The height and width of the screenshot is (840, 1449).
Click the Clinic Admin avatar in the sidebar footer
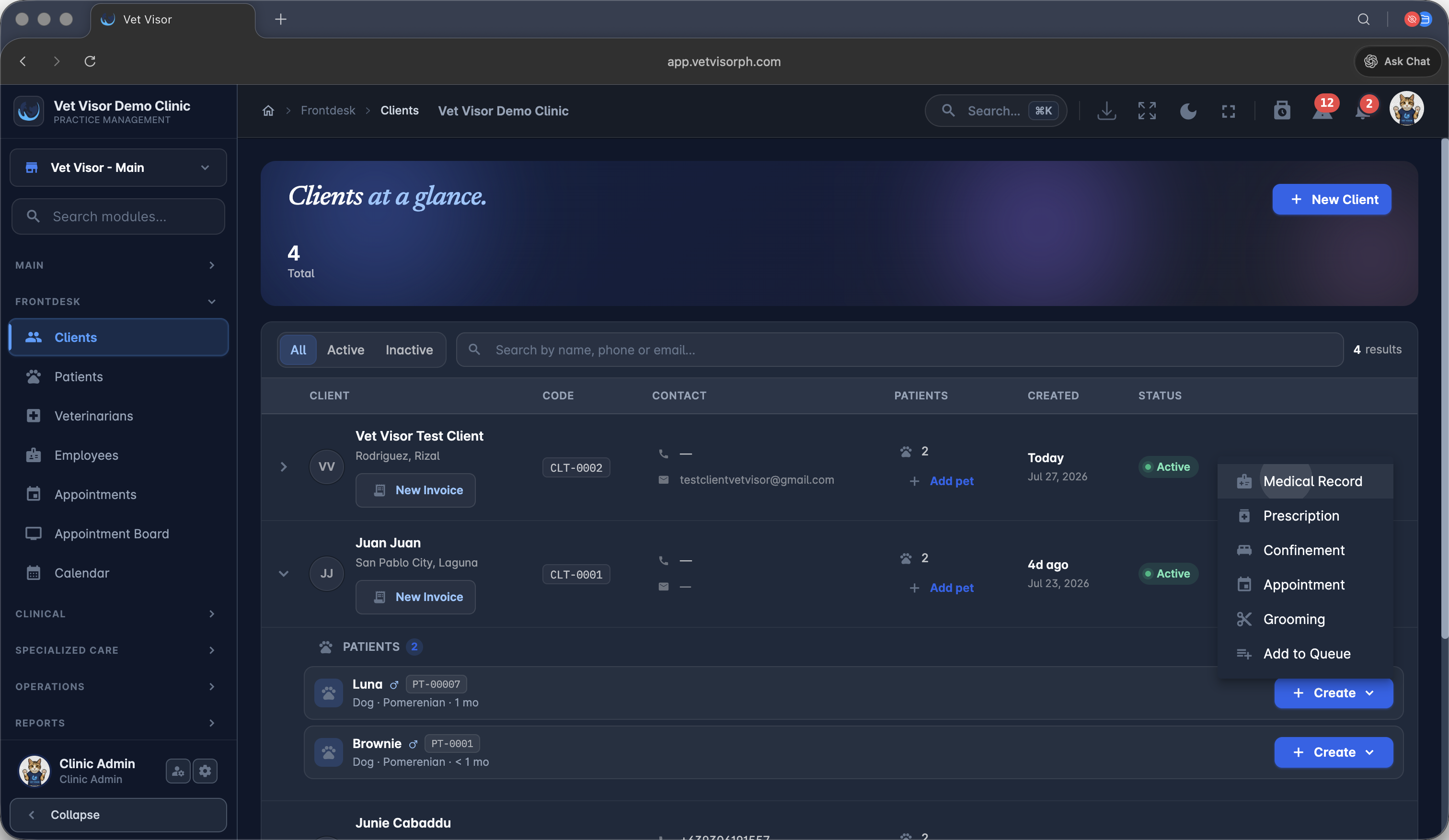pyautogui.click(x=34, y=771)
